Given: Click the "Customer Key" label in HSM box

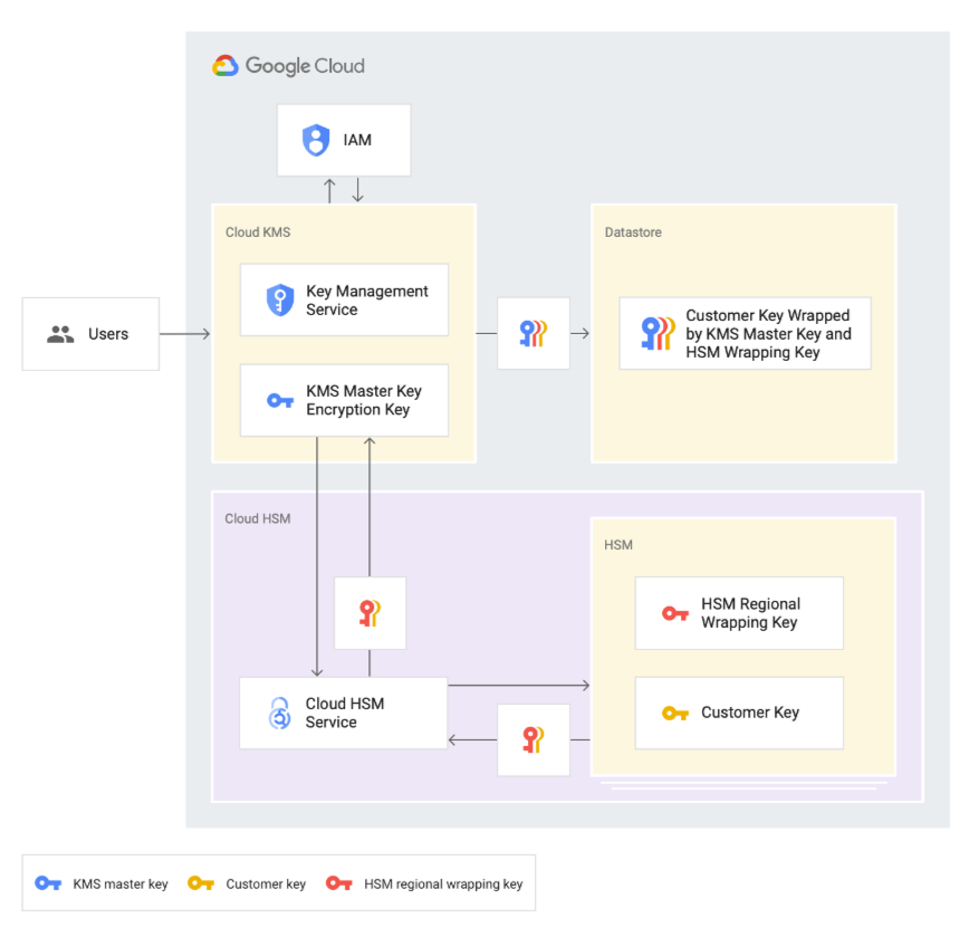Looking at the screenshot, I should pos(750,713).
